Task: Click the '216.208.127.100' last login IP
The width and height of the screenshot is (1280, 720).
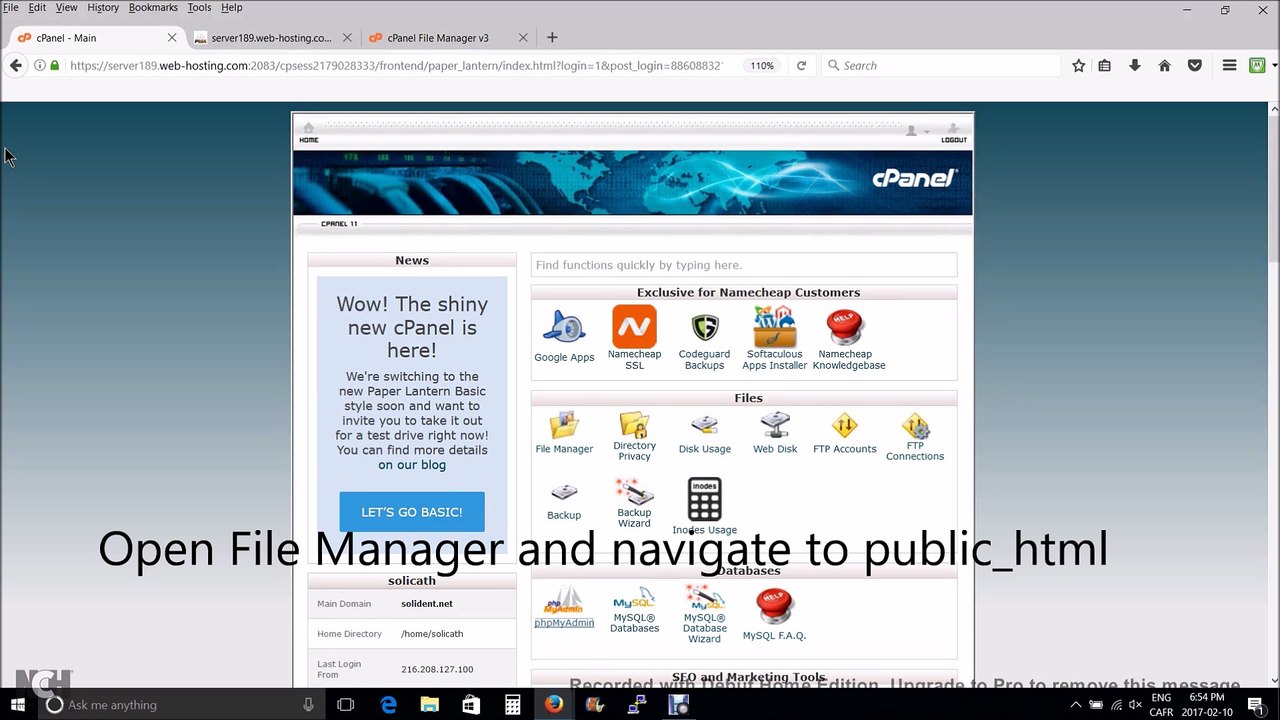Action: [x=437, y=669]
